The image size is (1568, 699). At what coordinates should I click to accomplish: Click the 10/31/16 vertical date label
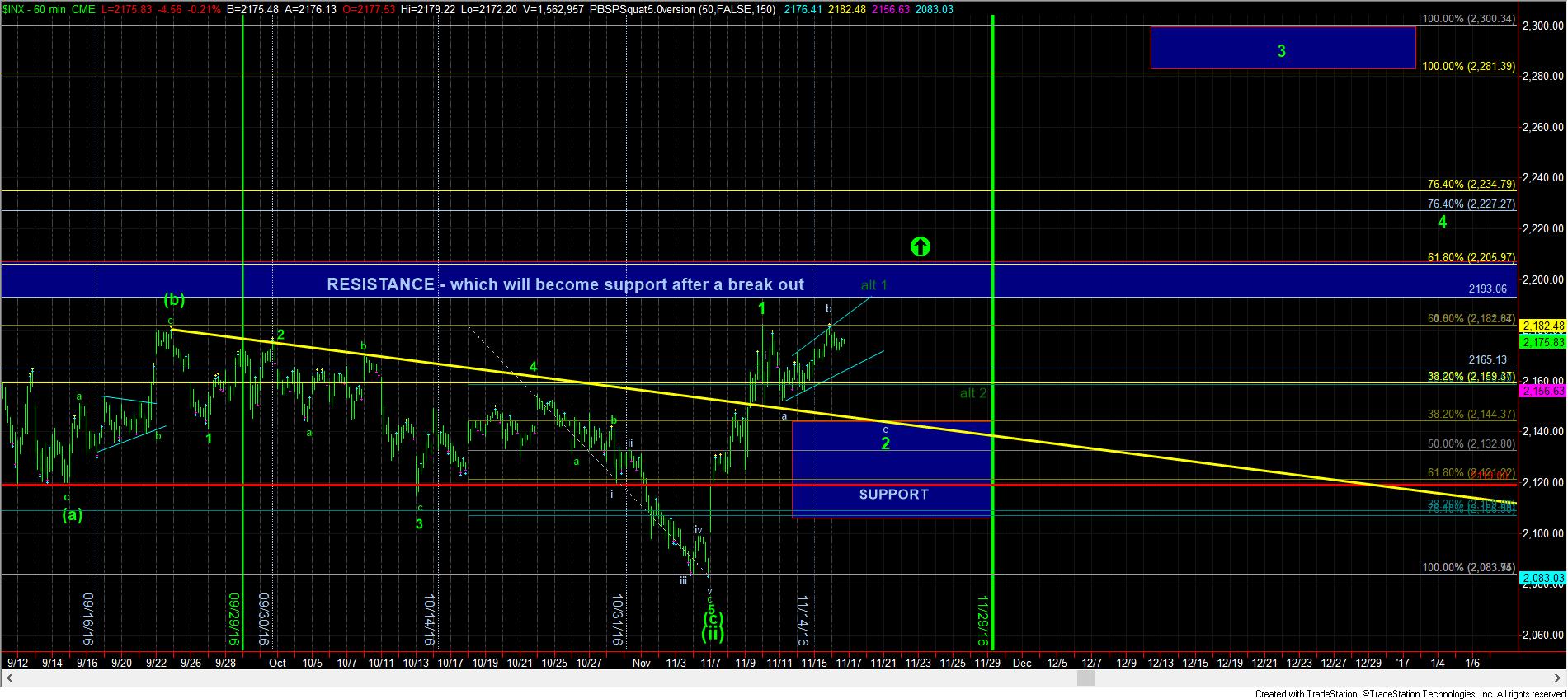pyautogui.click(x=619, y=621)
